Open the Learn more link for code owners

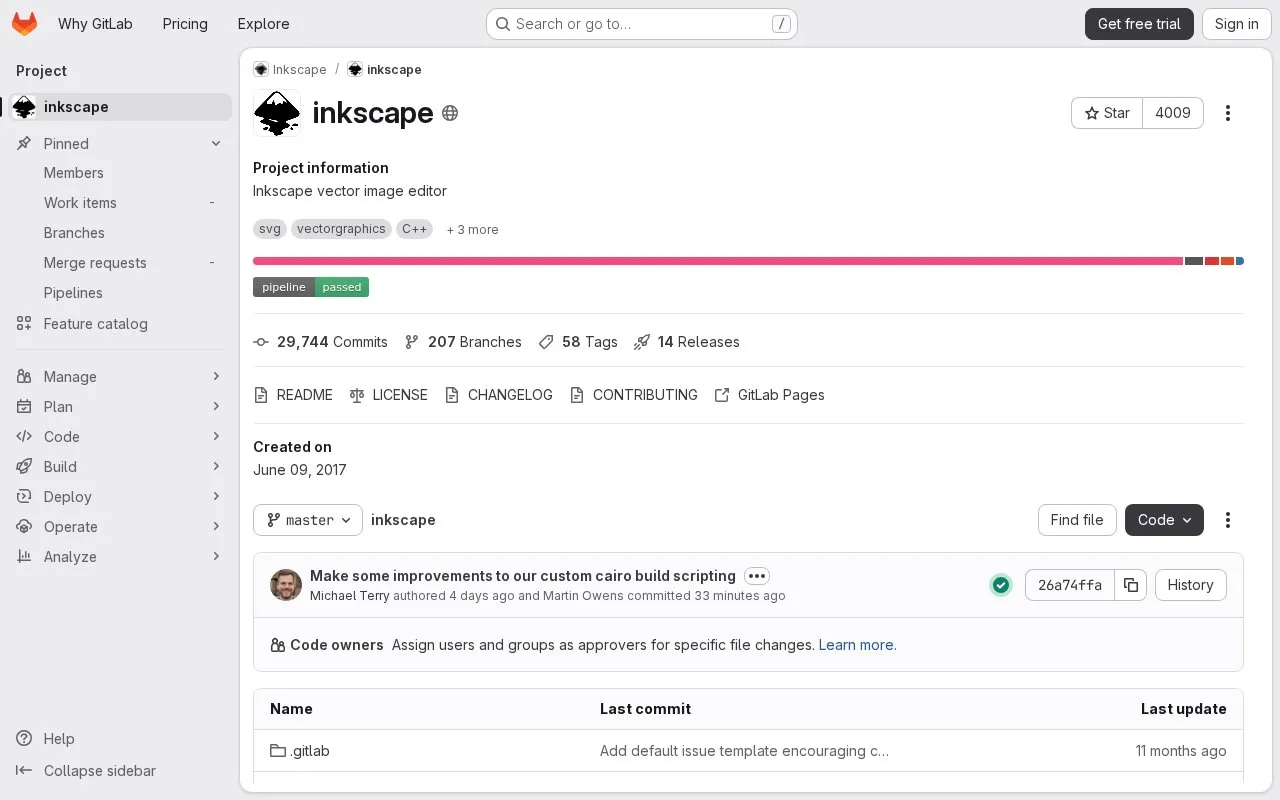click(857, 645)
